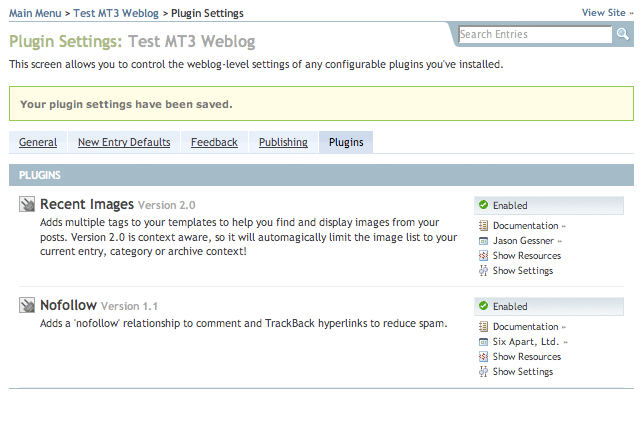Click the Recent Images plugin icon
This screenshot has height=422, width=643.
point(27,205)
